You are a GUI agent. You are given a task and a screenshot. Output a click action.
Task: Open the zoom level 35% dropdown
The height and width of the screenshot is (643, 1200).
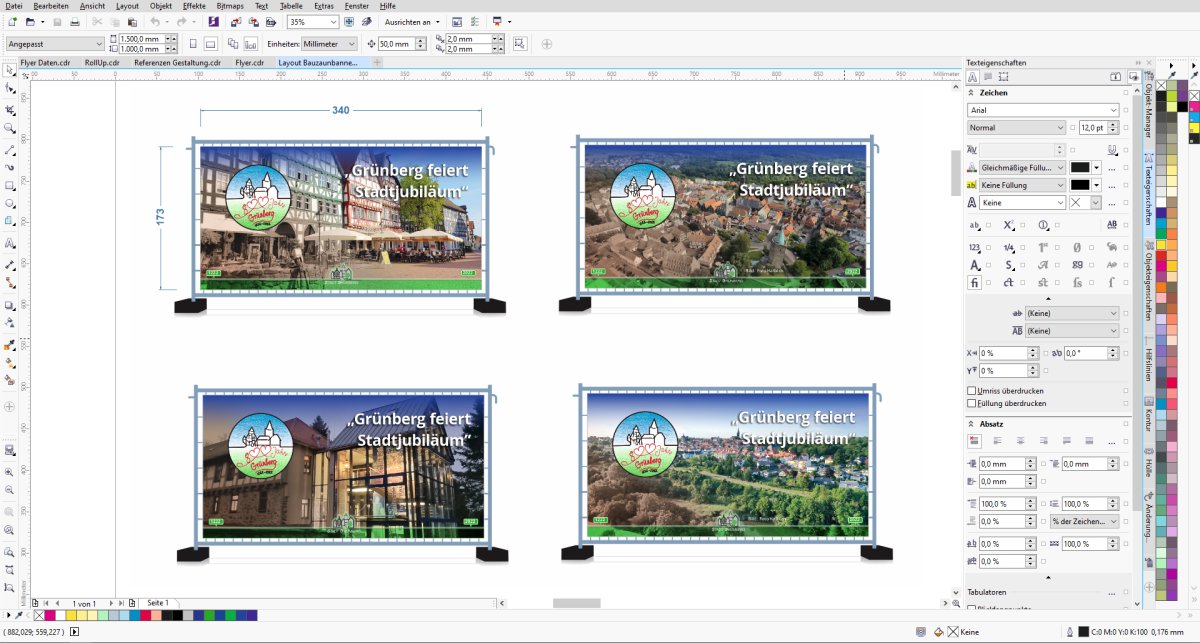click(x=333, y=21)
